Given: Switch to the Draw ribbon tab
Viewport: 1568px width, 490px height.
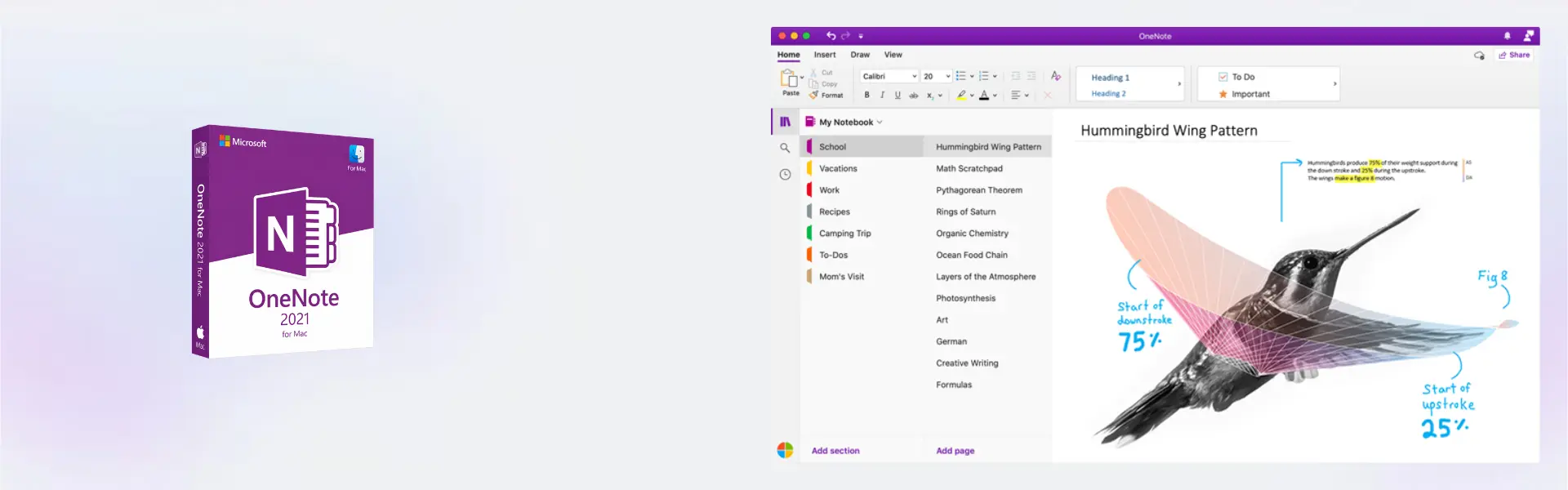Looking at the screenshot, I should 860,55.
